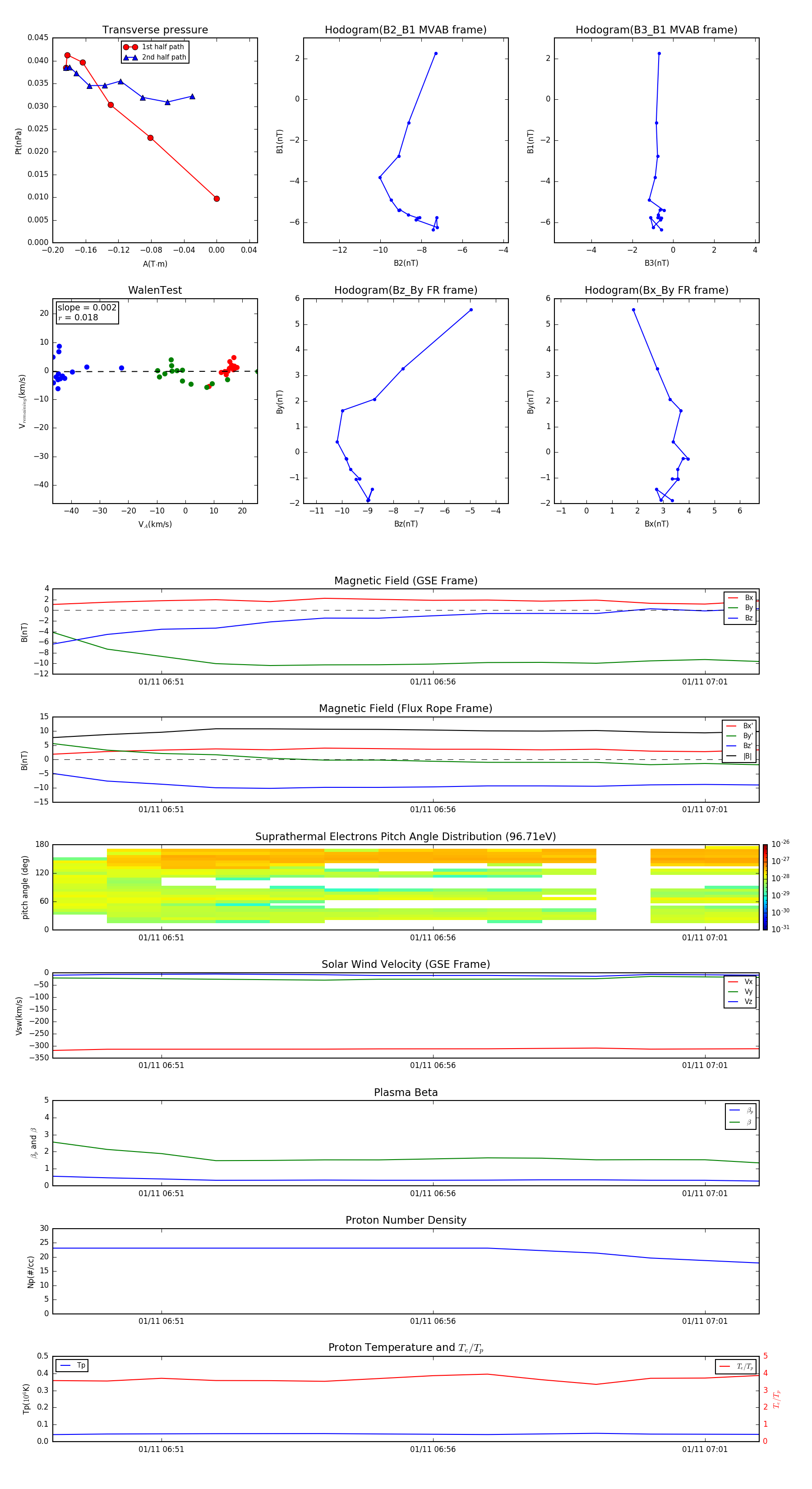Click the |B| legend entry in Flux Rope plot
812x1489 pixels.
point(740,756)
